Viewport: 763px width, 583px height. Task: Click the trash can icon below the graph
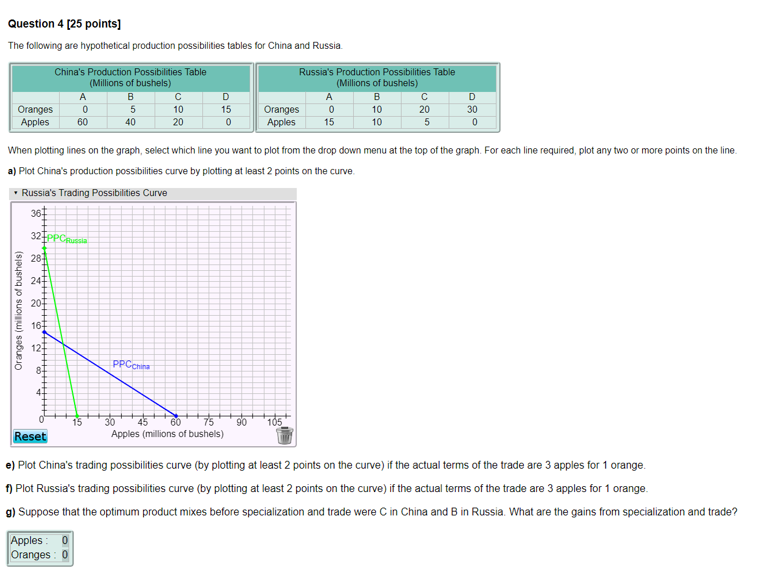click(285, 435)
